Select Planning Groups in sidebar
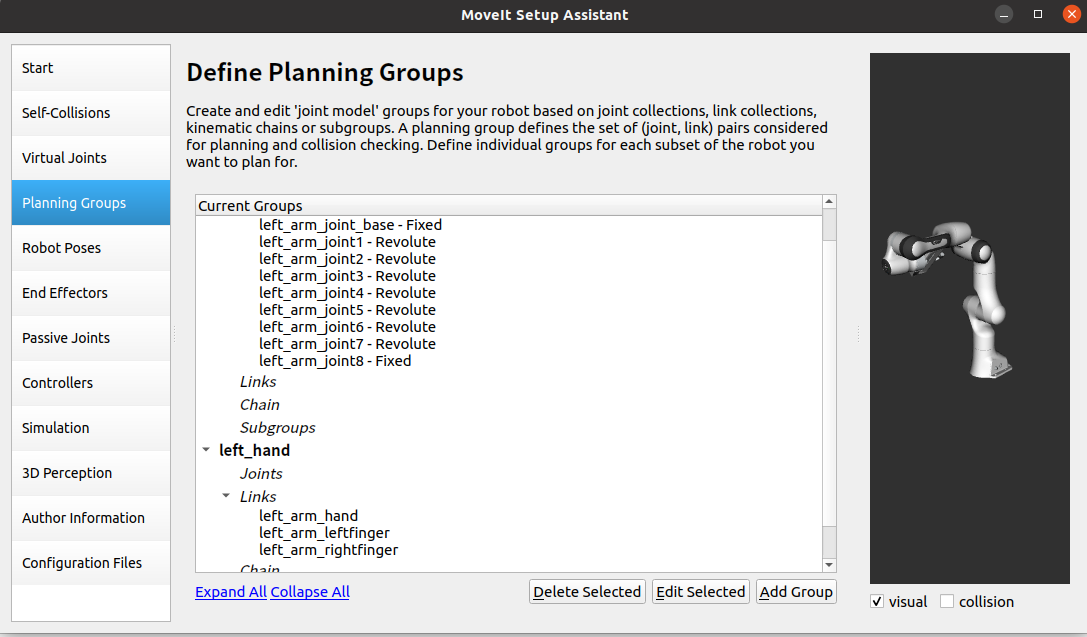 click(x=91, y=203)
